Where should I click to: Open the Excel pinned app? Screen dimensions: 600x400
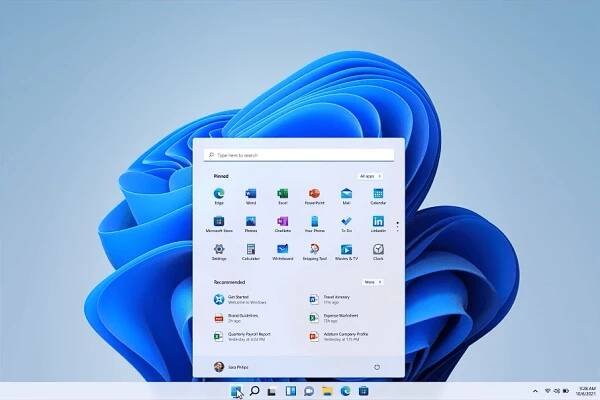tap(282, 192)
